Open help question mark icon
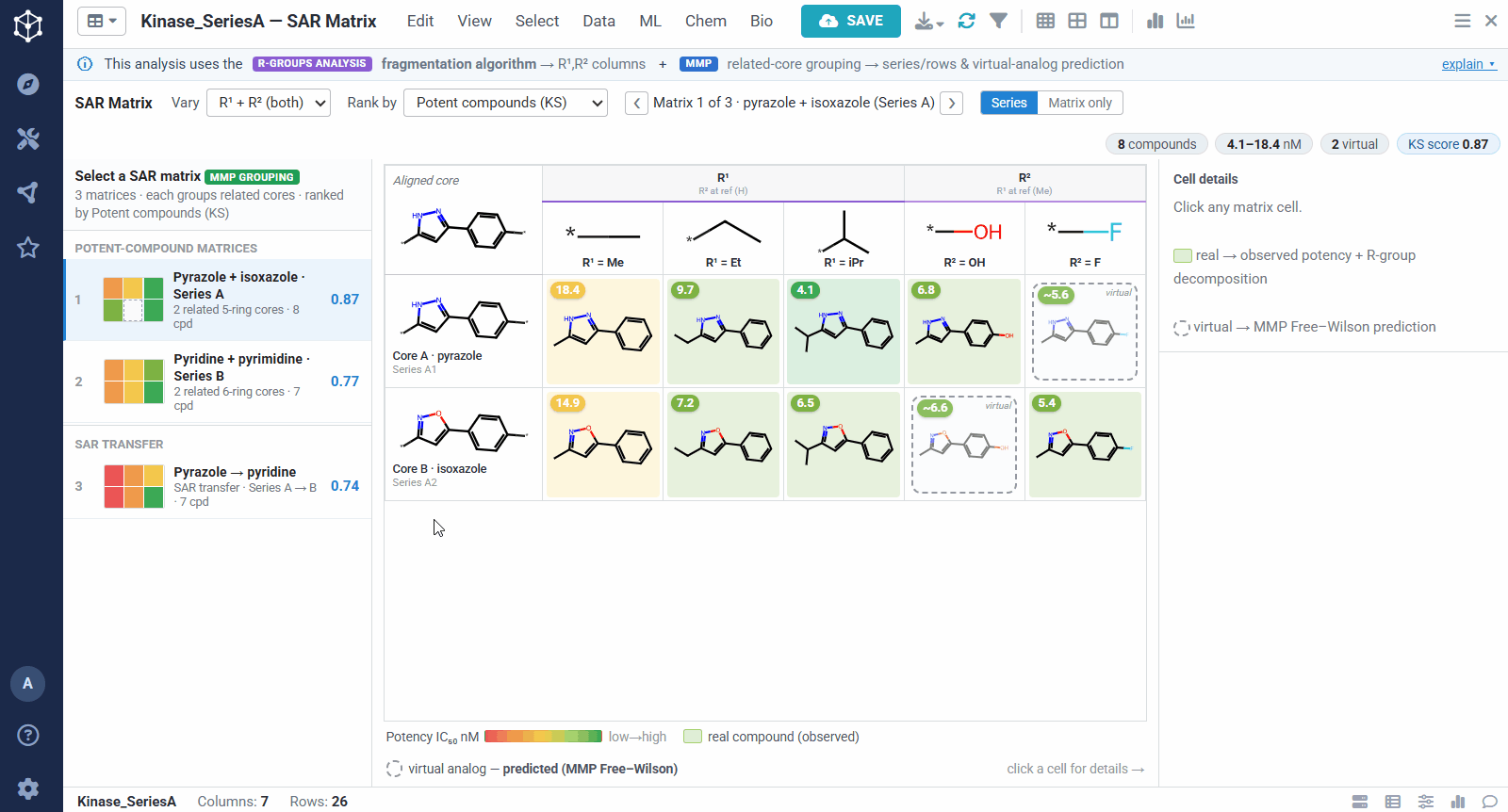 tap(28, 735)
